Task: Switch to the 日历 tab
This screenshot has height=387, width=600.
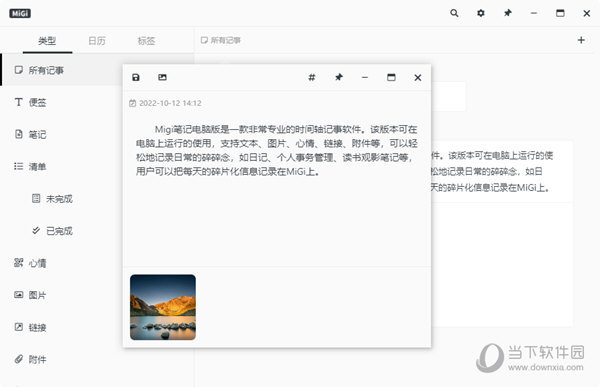Action: pyautogui.click(x=97, y=41)
